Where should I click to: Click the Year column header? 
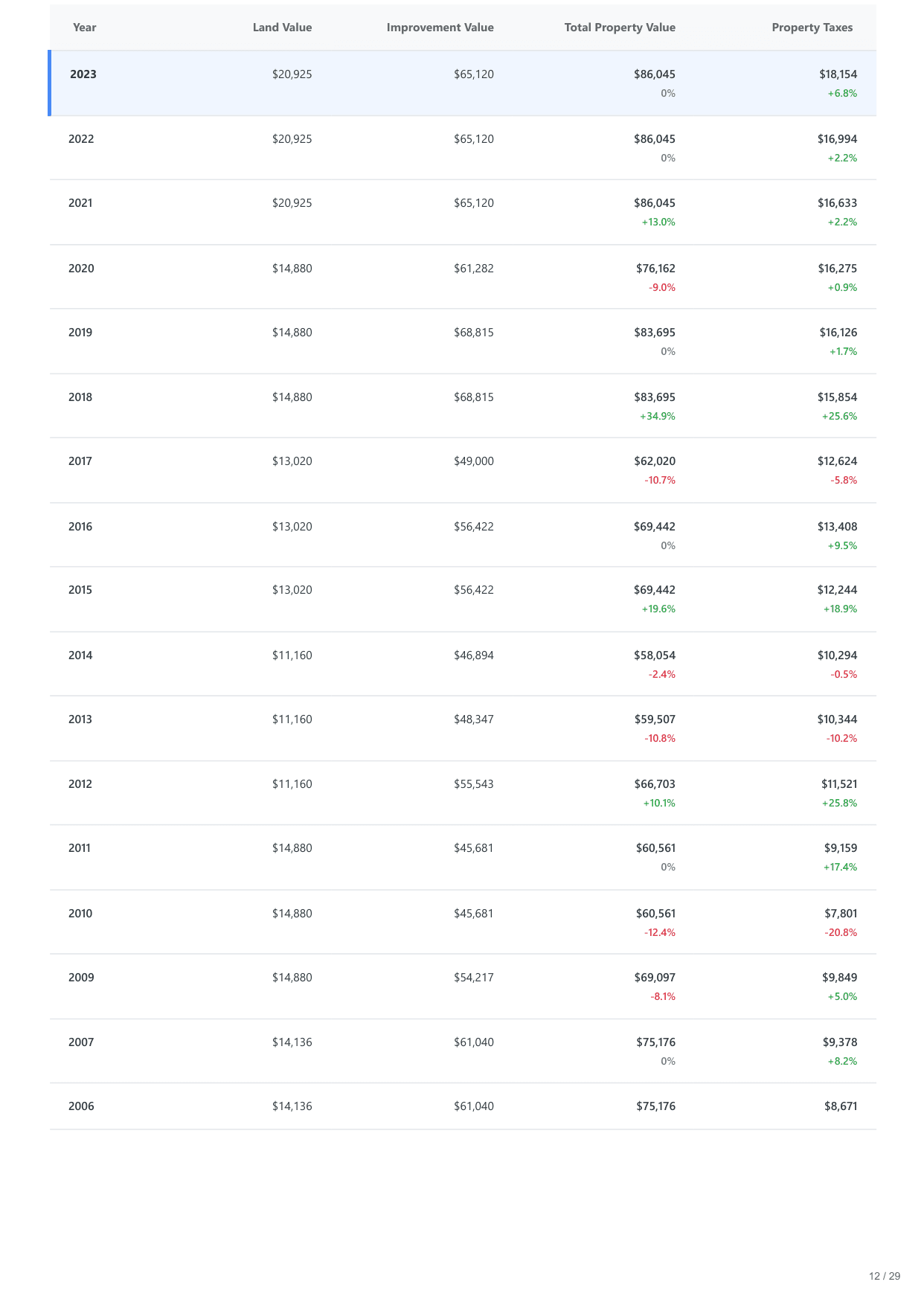85,28
